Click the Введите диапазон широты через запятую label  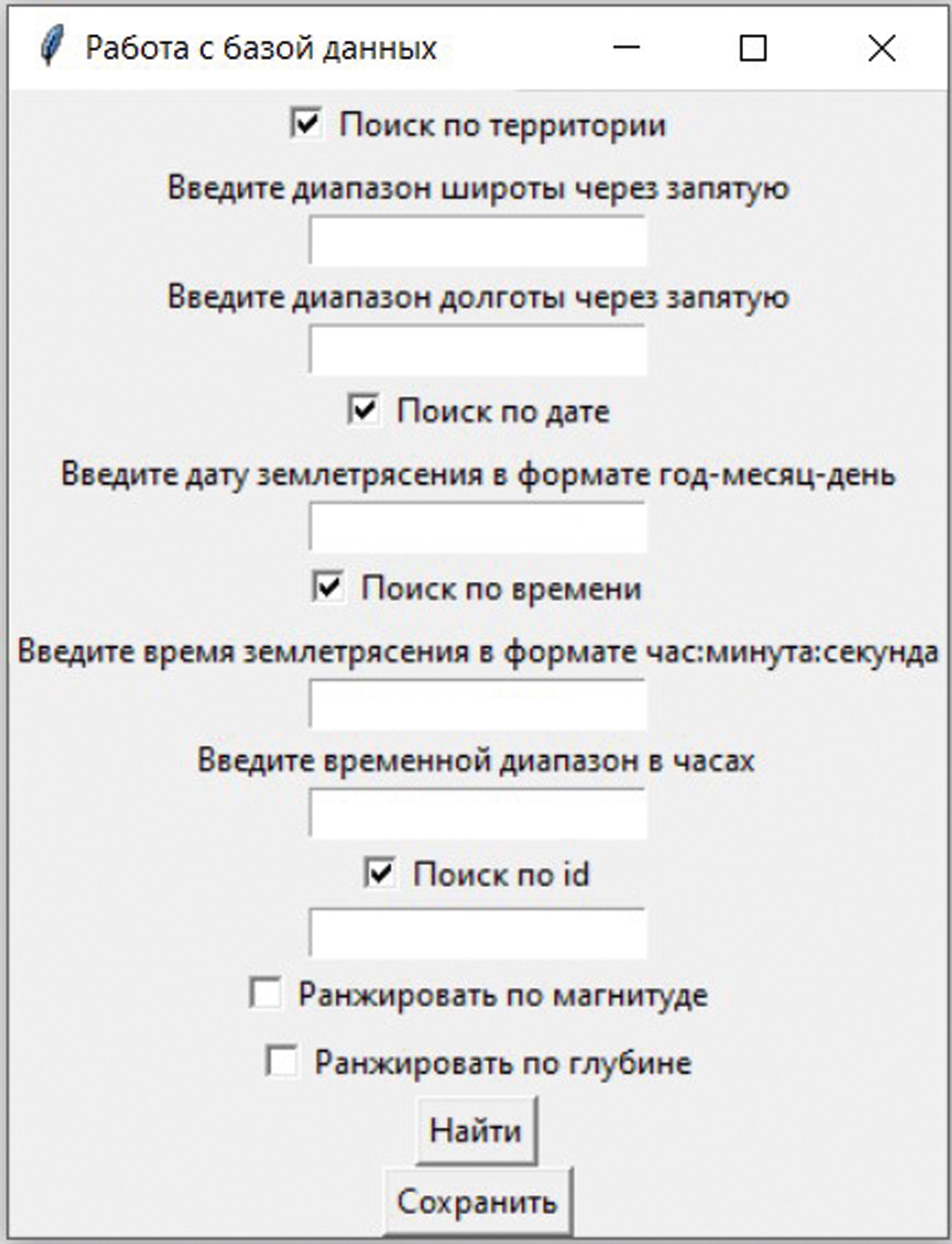478,188
